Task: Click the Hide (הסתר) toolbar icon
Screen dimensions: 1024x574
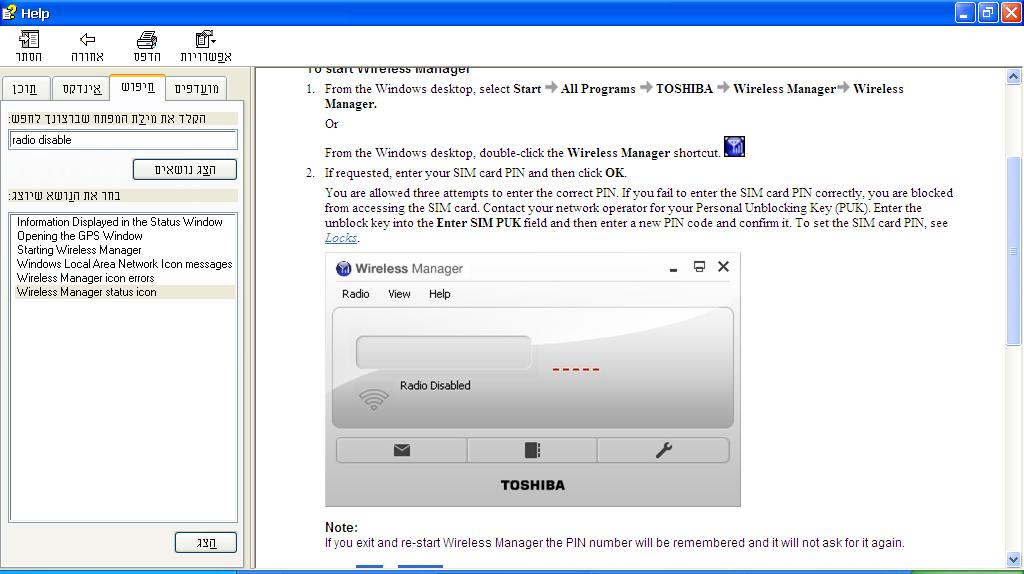Action: click(29, 40)
